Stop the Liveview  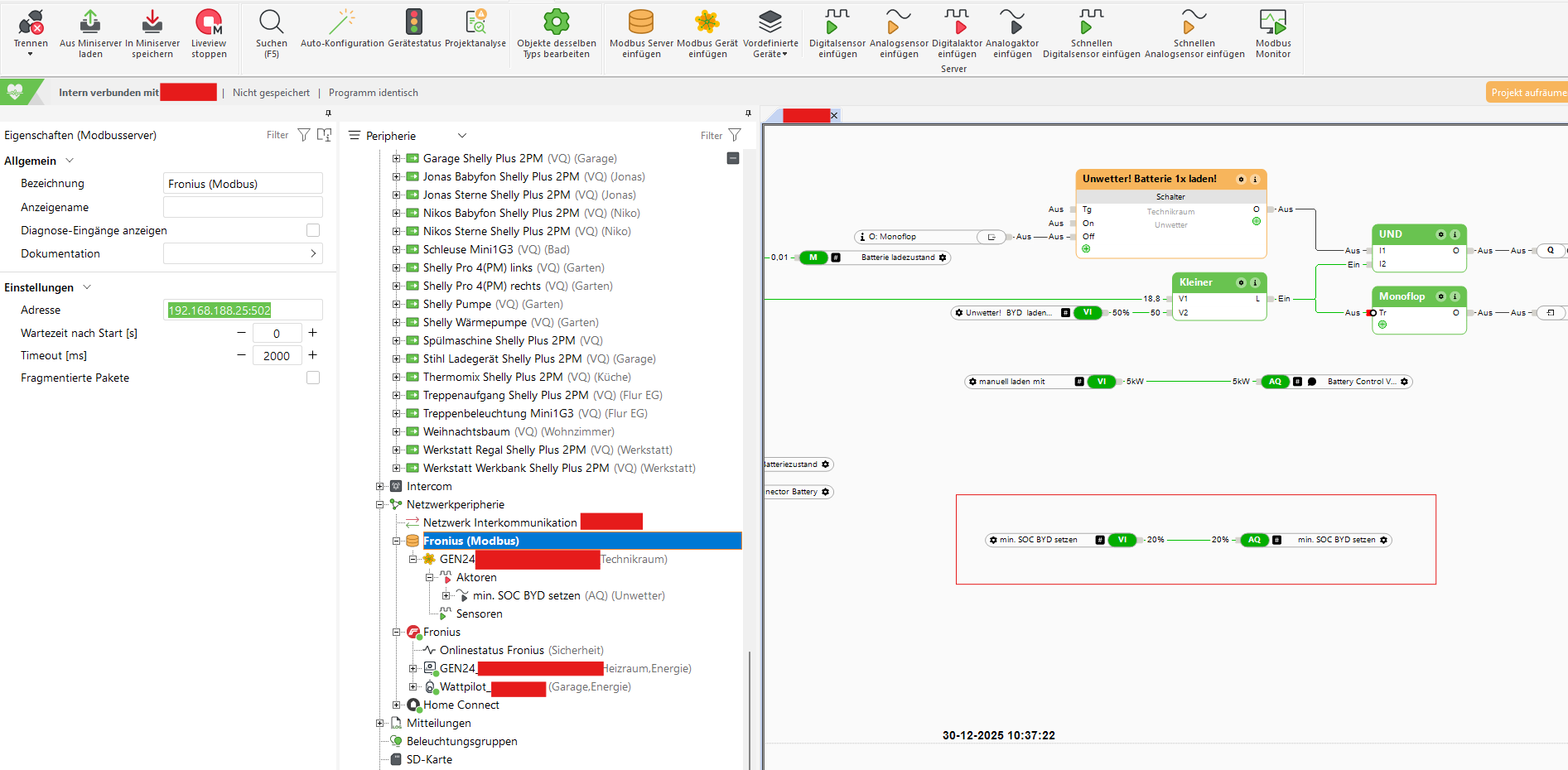coord(209,23)
